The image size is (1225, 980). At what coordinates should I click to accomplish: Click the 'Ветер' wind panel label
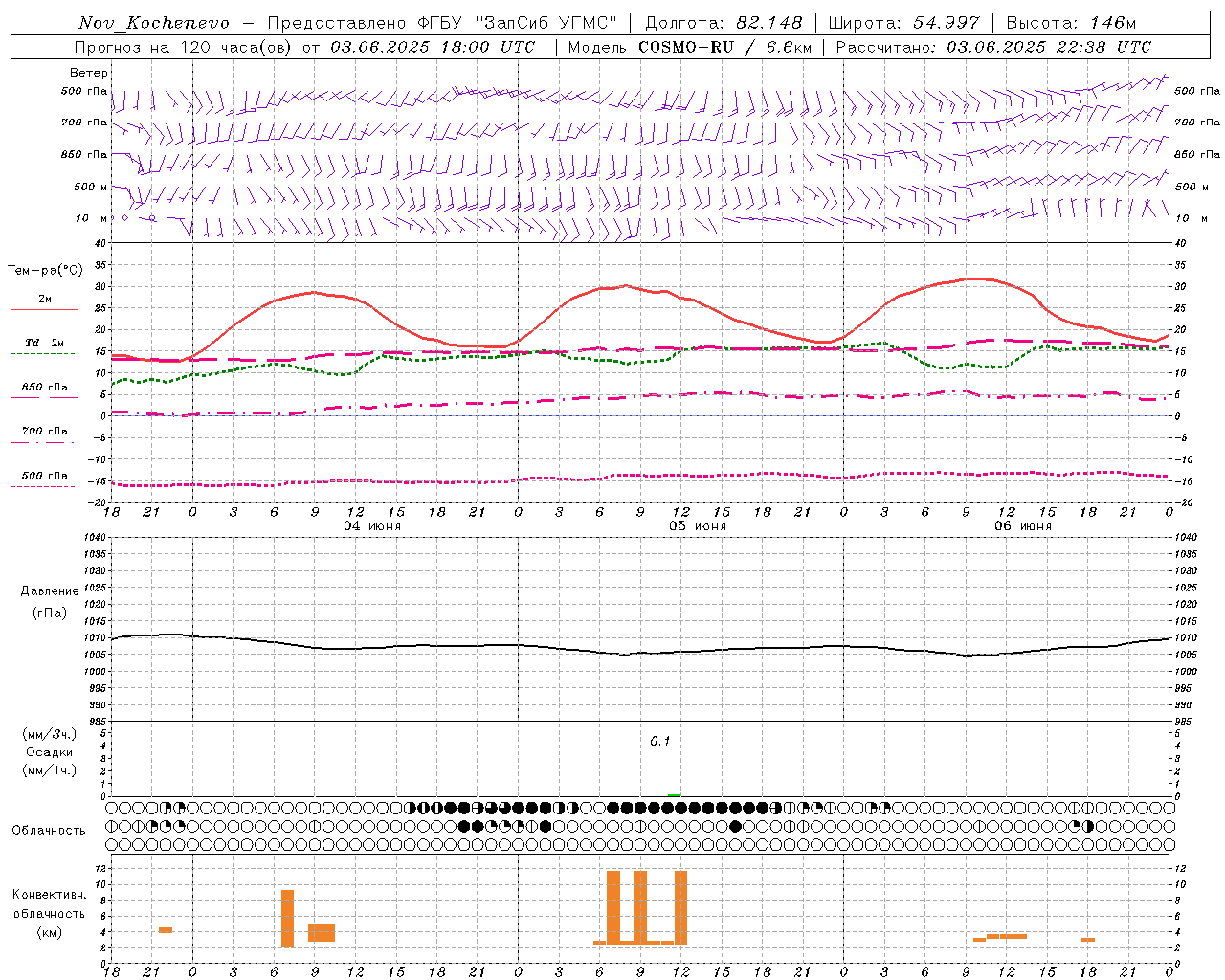point(89,73)
